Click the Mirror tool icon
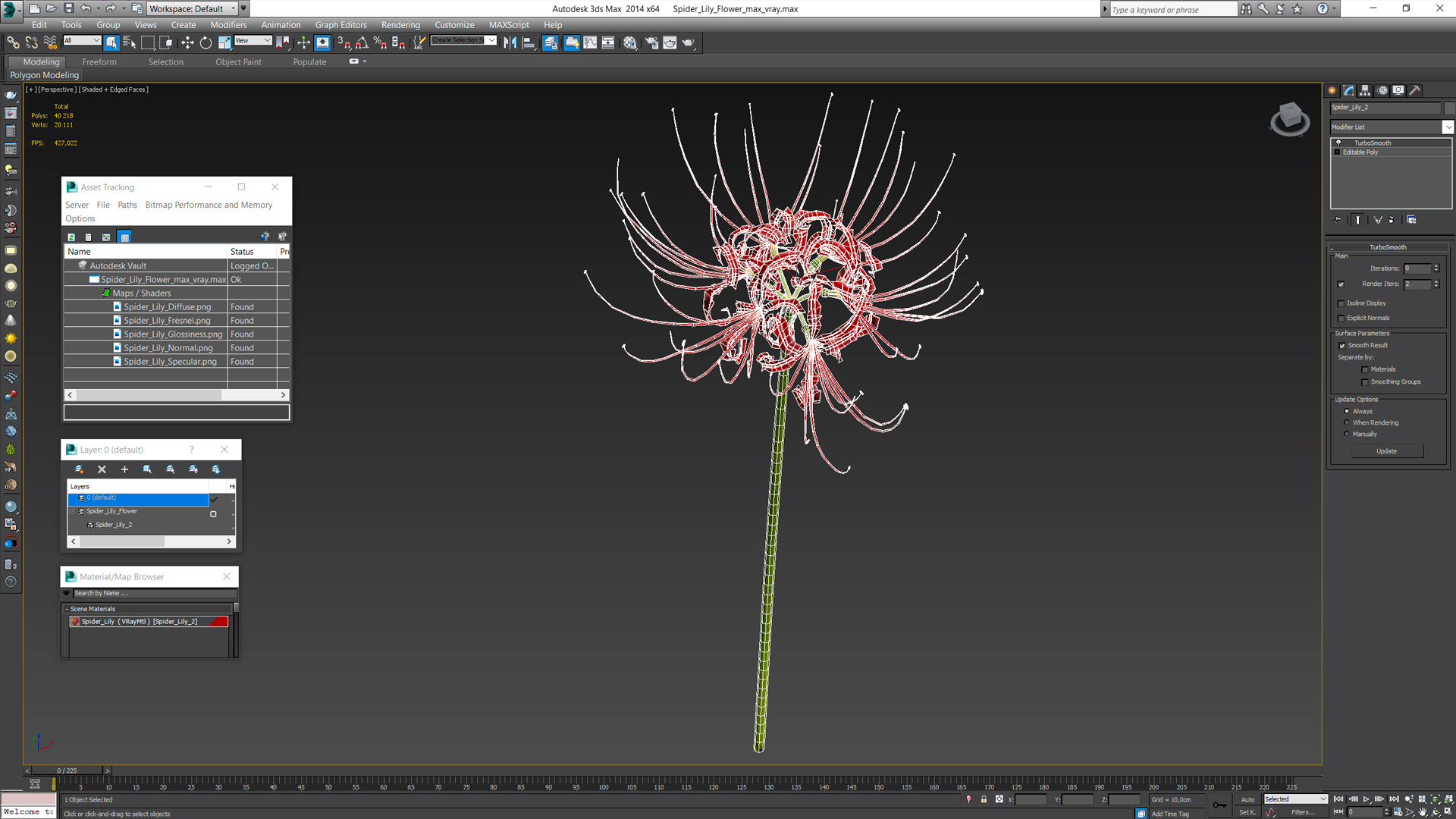The width and height of the screenshot is (1456, 819). click(x=510, y=43)
